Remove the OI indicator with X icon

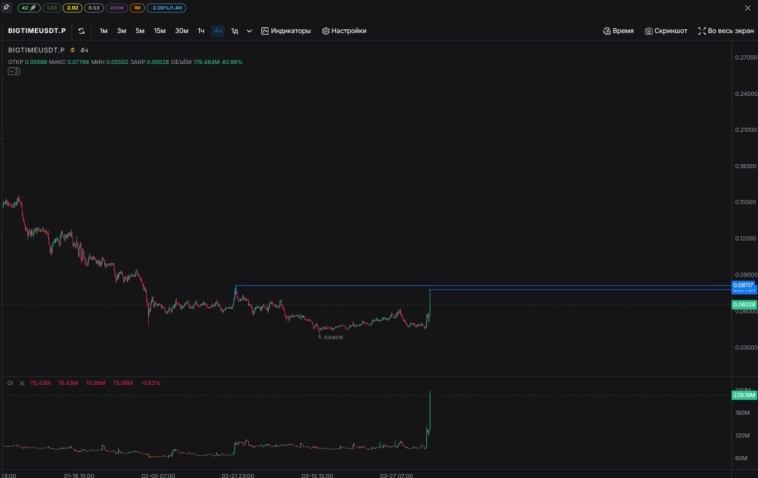coord(22,383)
